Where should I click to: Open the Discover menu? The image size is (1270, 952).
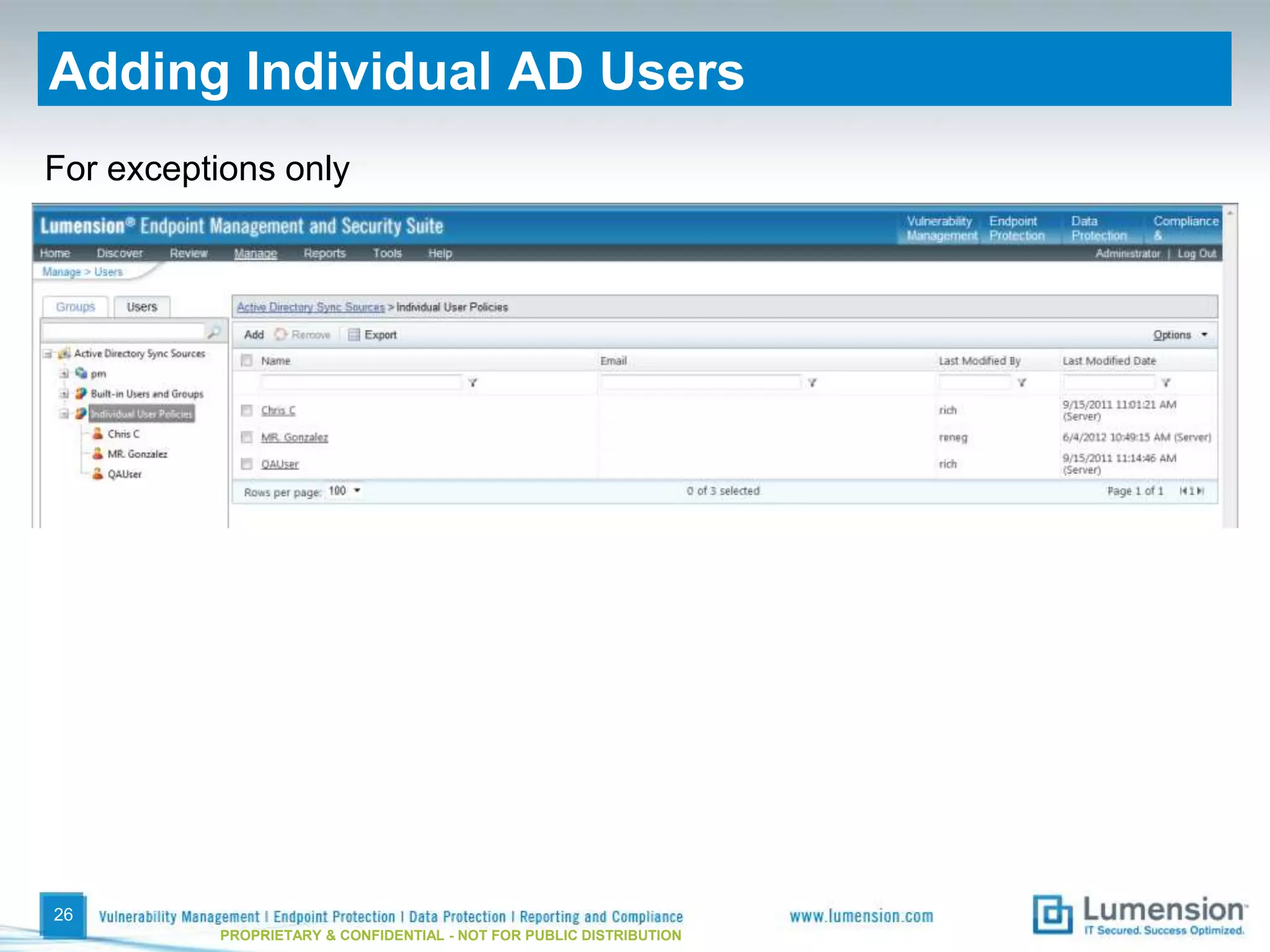tap(120, 253)
